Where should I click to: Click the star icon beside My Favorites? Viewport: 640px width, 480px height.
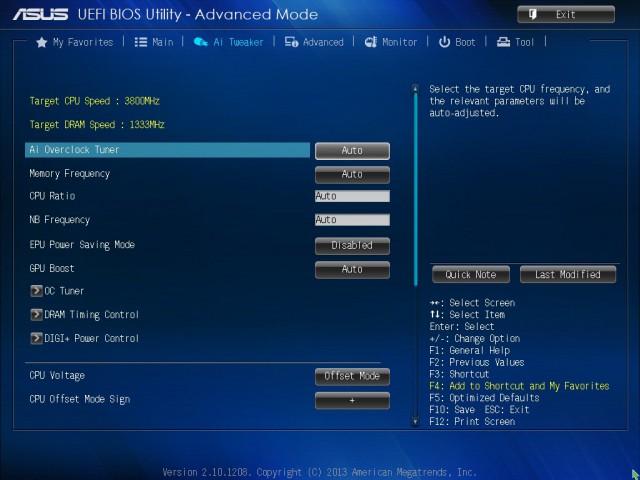42,42
